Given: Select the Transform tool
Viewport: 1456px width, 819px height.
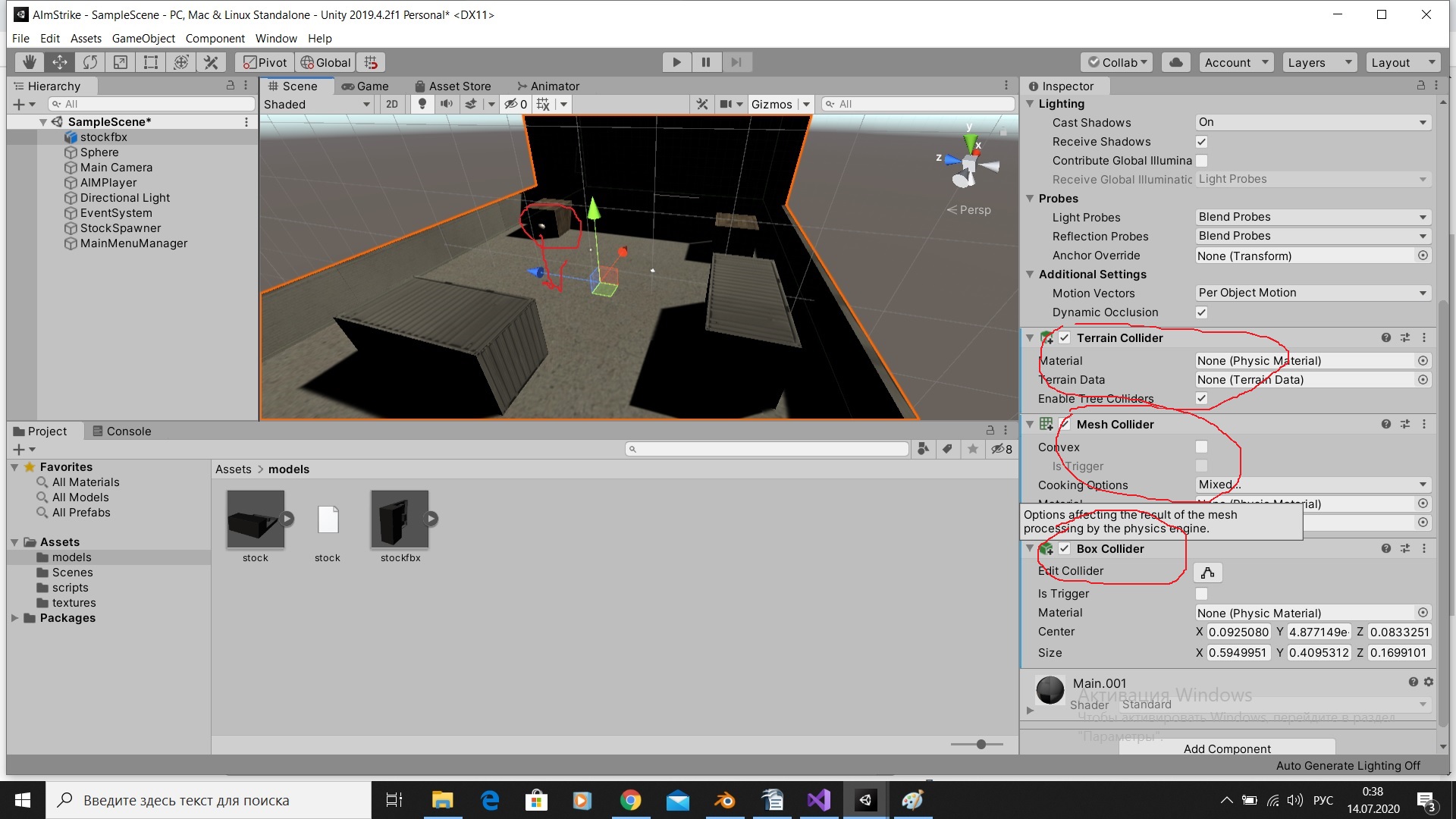Looking at the screenshot, I should pyautogui.click(x=181, y=62).
